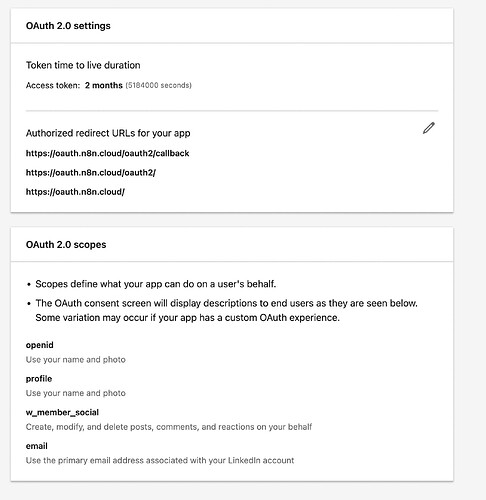
Task: Click the OAuth consent screen bullet text
Action: coord(226,310)
